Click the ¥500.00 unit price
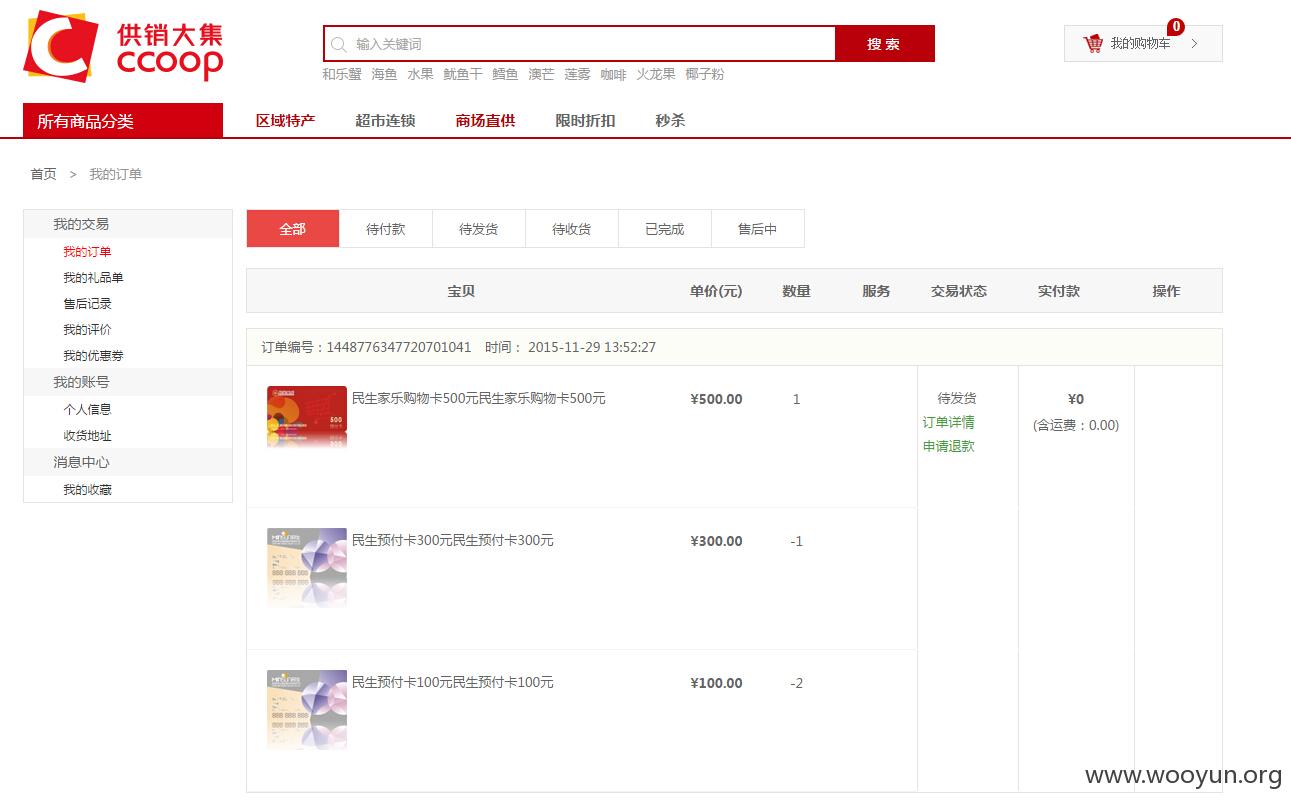Image resolution: width=1291 pixels, height=804 pixels. (716, 399)
